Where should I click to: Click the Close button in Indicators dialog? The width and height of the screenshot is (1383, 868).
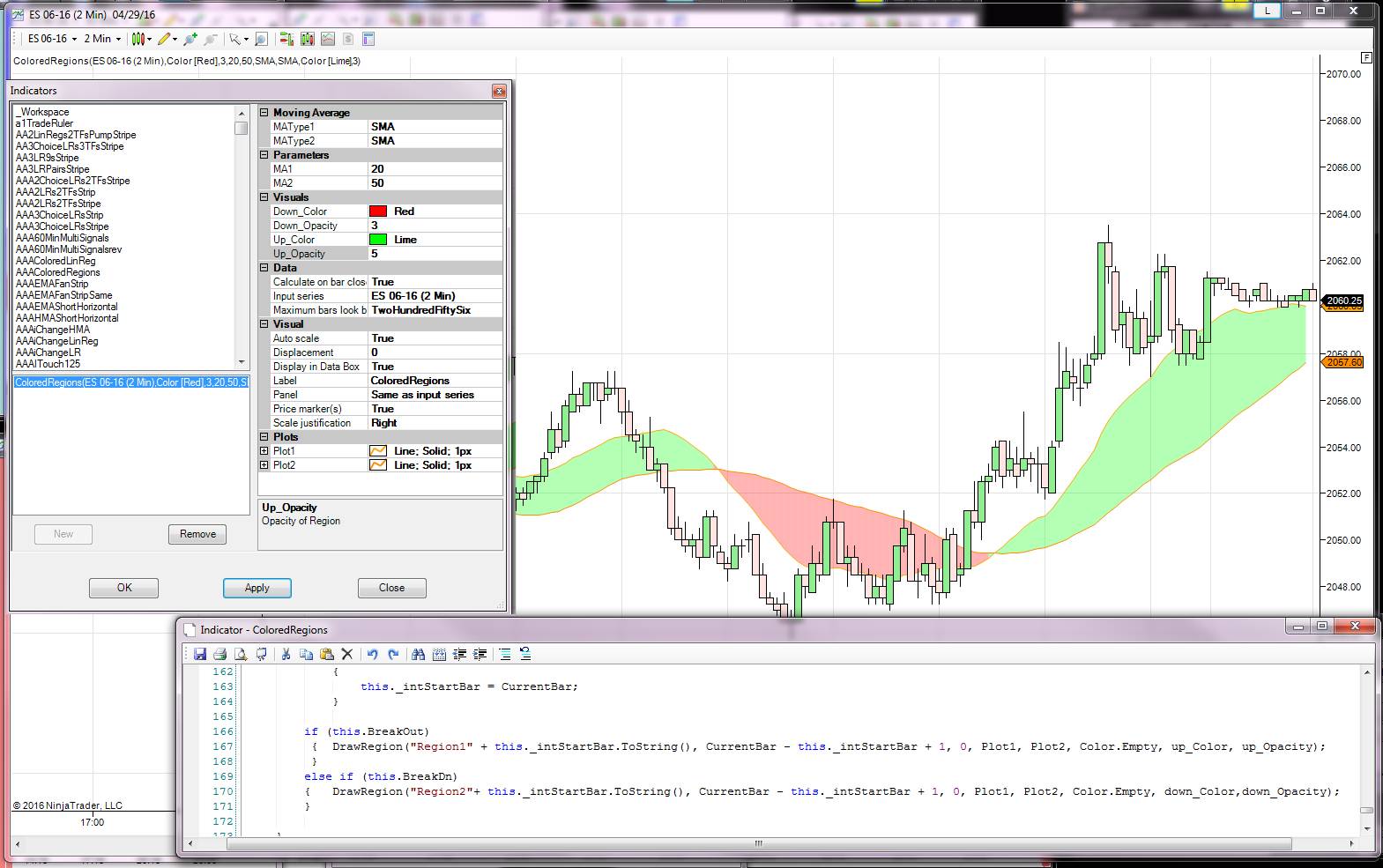[392, 588]
